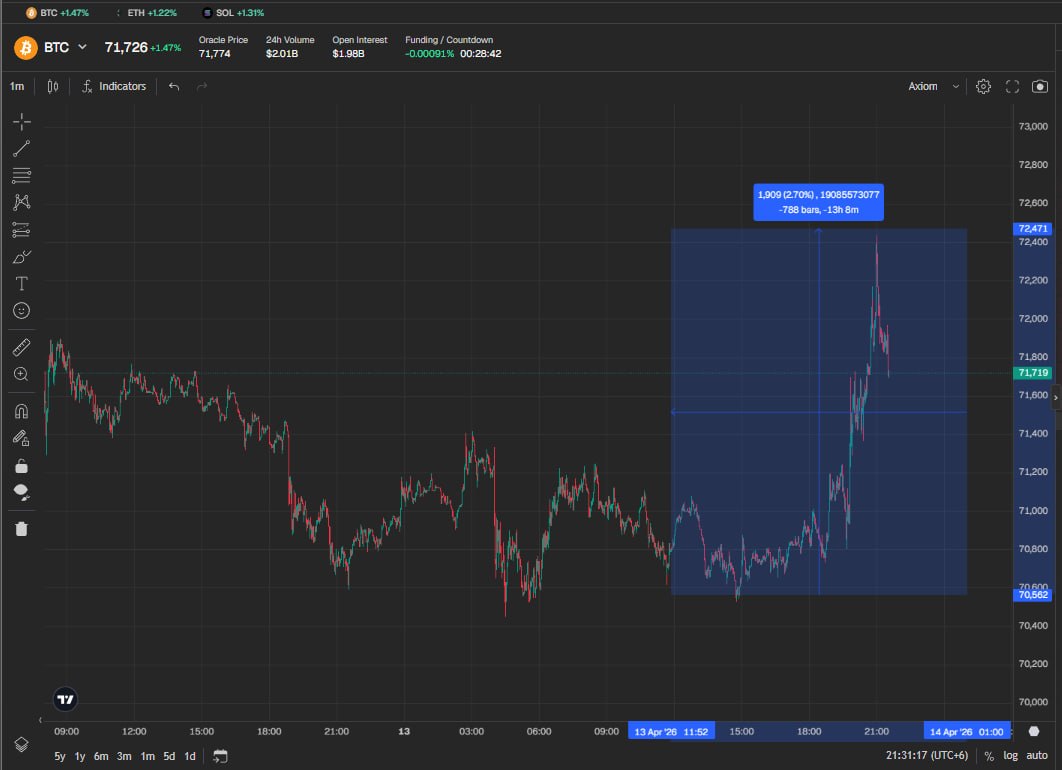Click the measurement info label 1,909 (2.70%)
The width and height of the screenshot is (1062, 770).
818,202
